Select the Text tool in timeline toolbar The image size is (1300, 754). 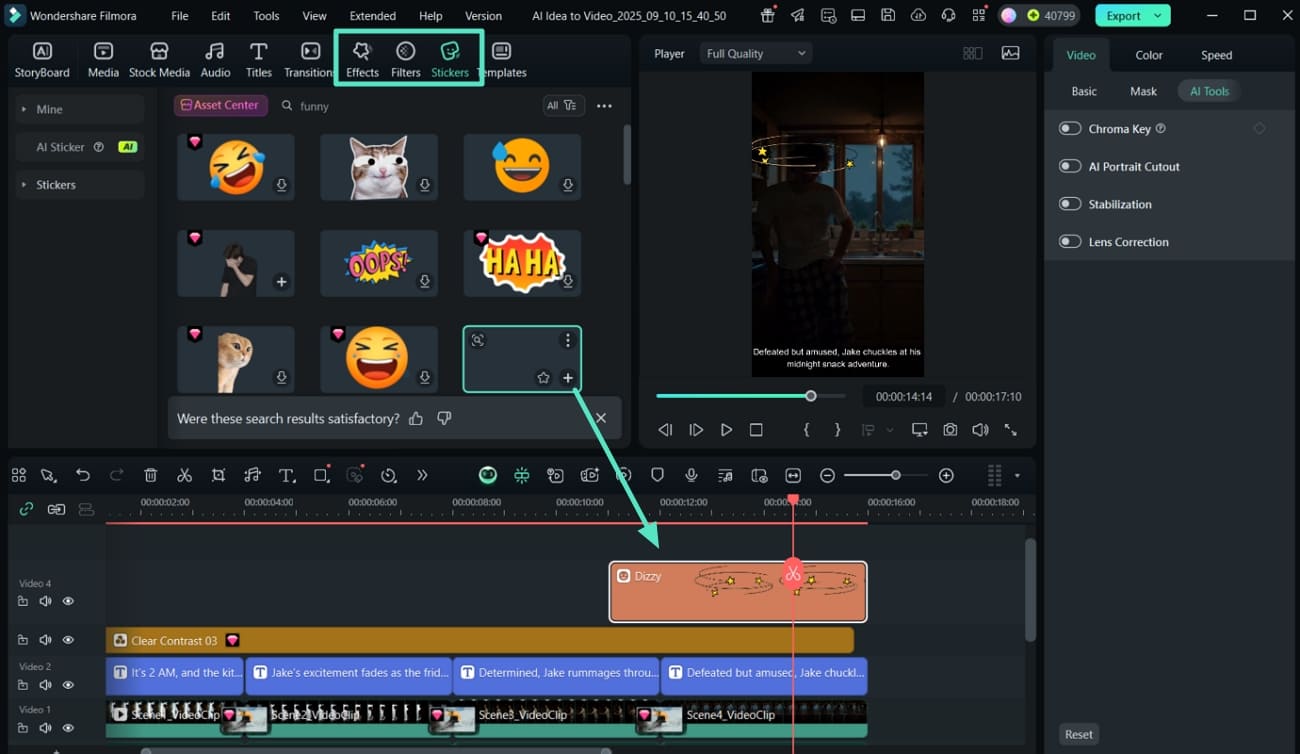pyautogui.click(x=286, y=475)
